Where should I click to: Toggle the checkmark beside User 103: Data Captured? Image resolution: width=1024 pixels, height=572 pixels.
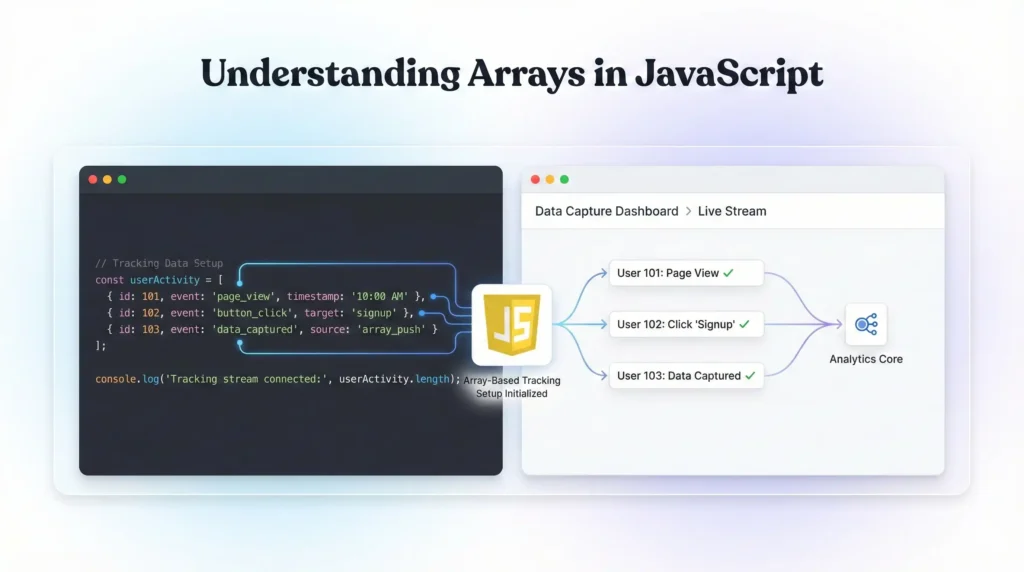point(750,376)
